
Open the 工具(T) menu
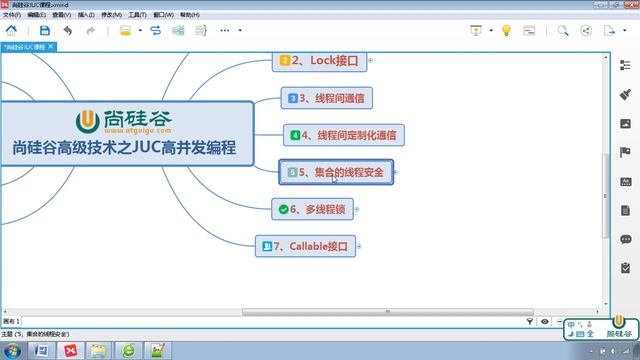click(137, 15)
